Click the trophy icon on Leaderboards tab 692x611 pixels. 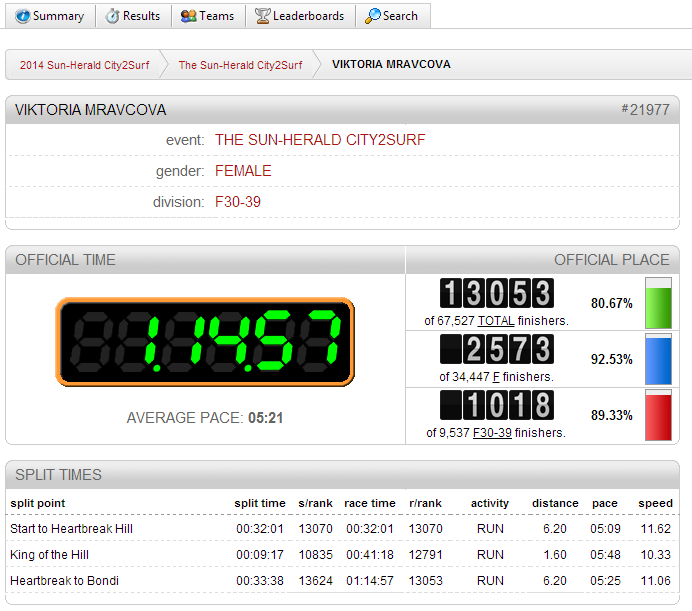tap(262, 16)
